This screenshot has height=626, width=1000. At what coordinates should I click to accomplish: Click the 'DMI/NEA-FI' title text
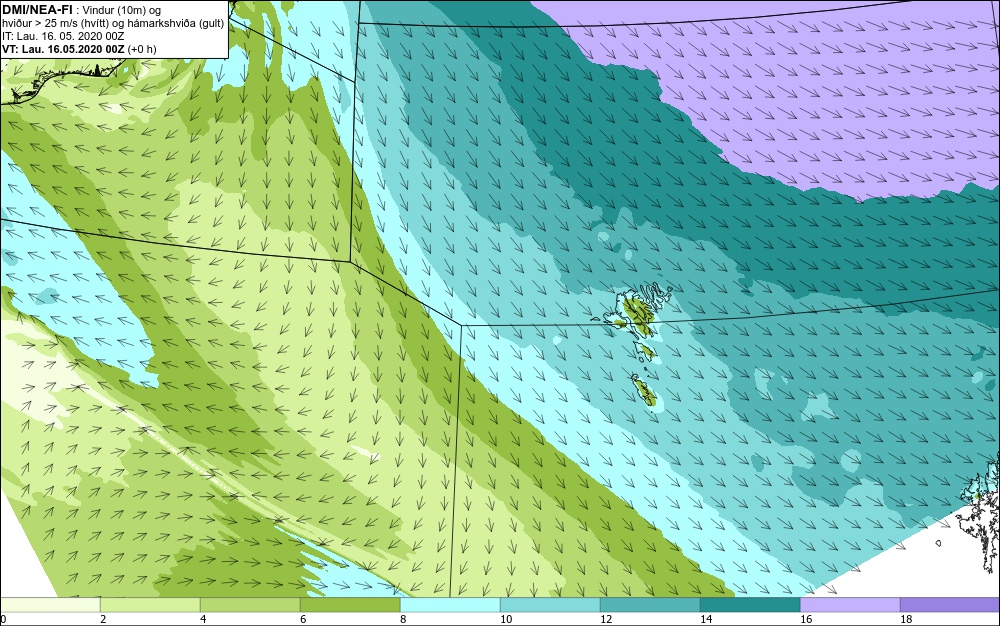pyautogui.click(x=37, y=10)
